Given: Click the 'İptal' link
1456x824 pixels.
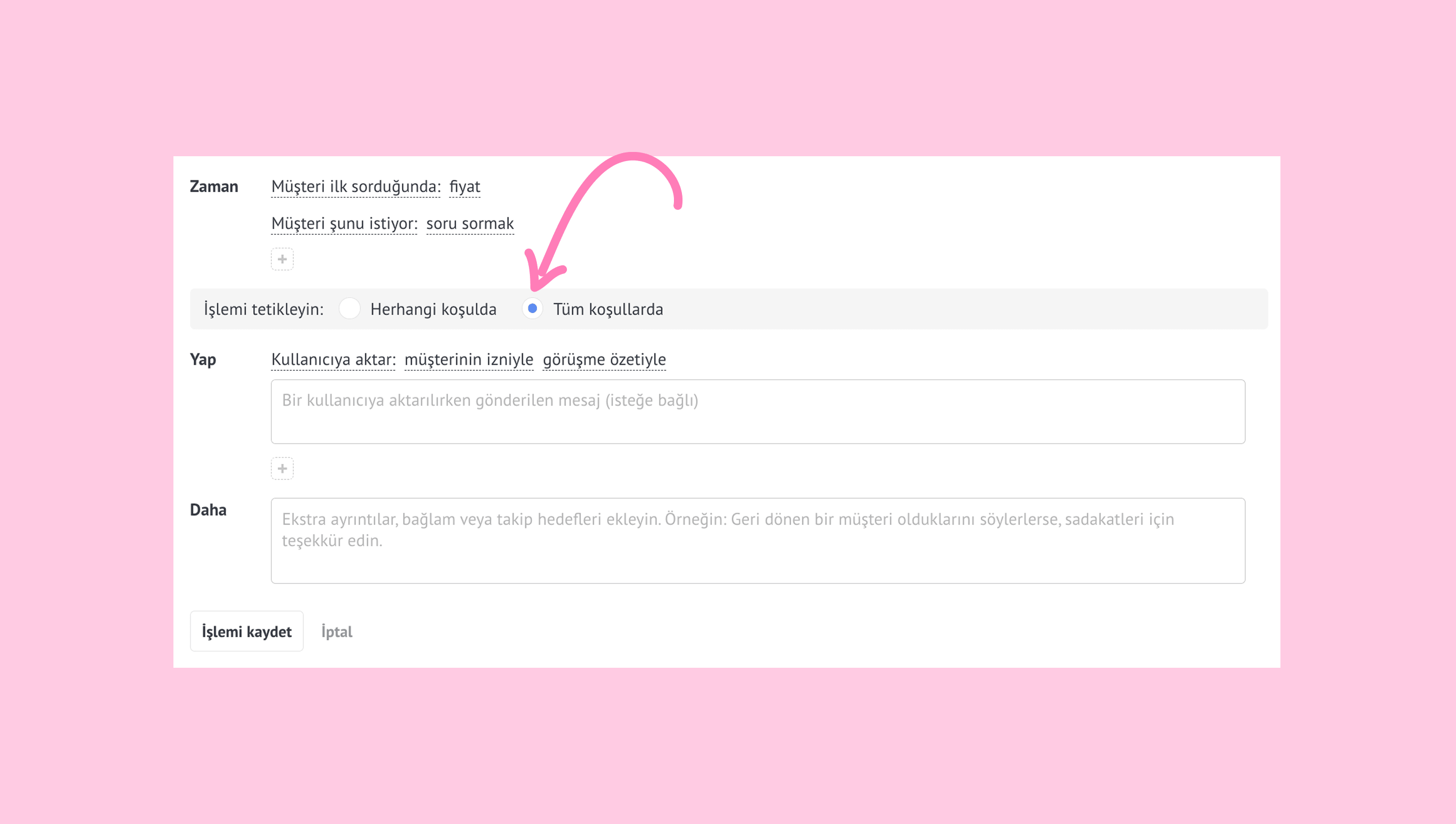Looking at the screenshot, I should click(336, 631).
